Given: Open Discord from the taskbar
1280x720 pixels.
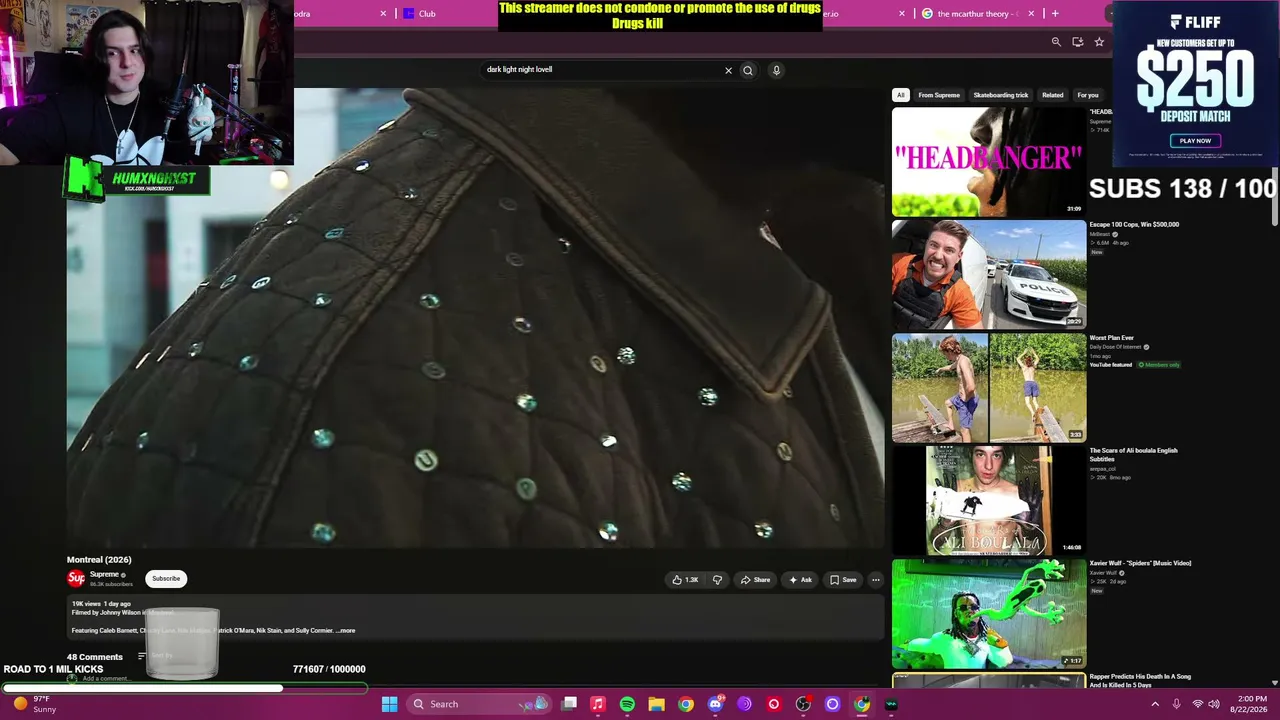Looking at the screenshot, I should tap(715, 704).
